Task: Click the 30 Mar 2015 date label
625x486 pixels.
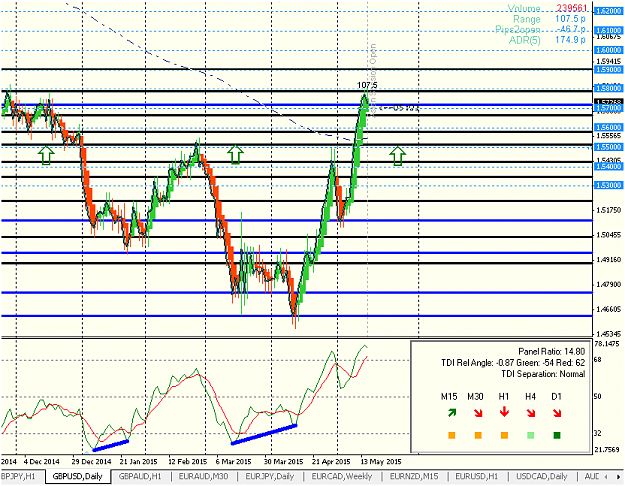Action: [x=283, y=462]
